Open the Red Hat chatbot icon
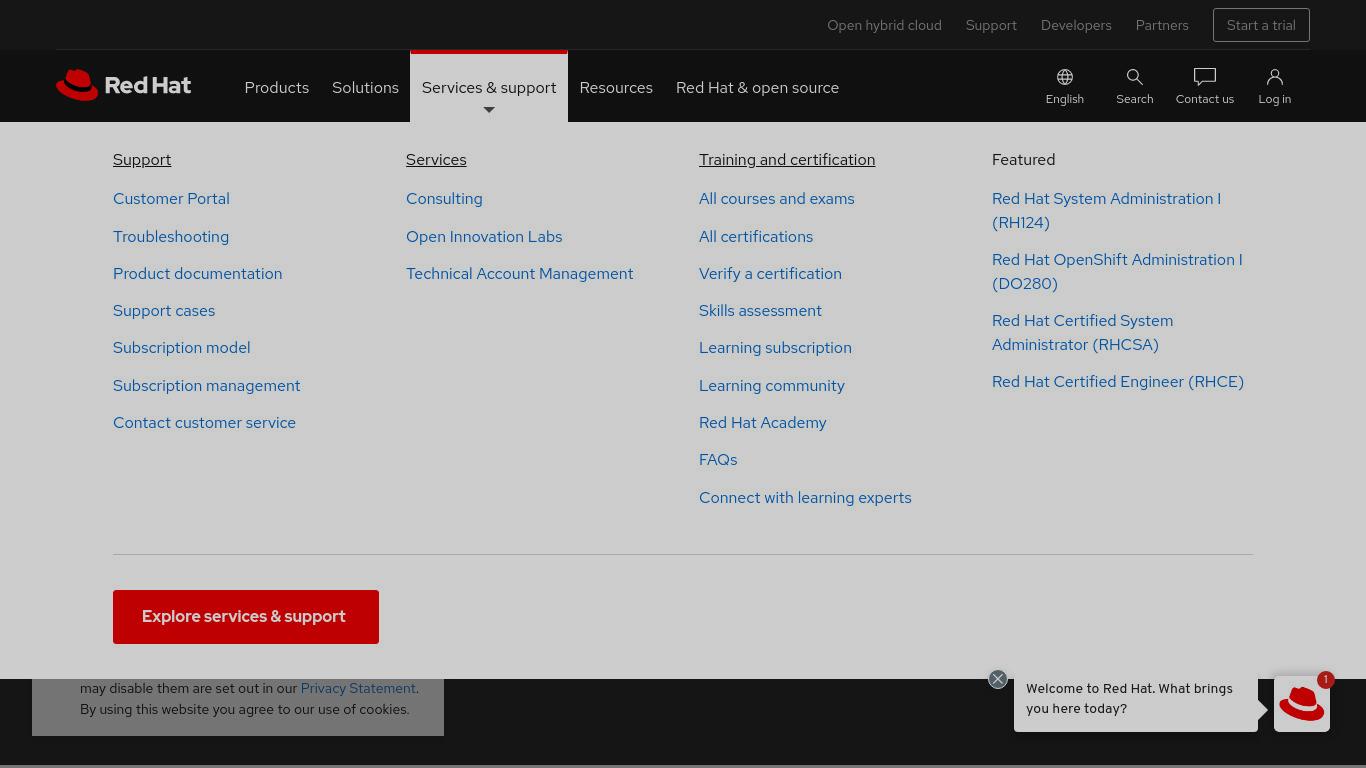The width and height of the screenshot is (1366, 768). 1302,704
